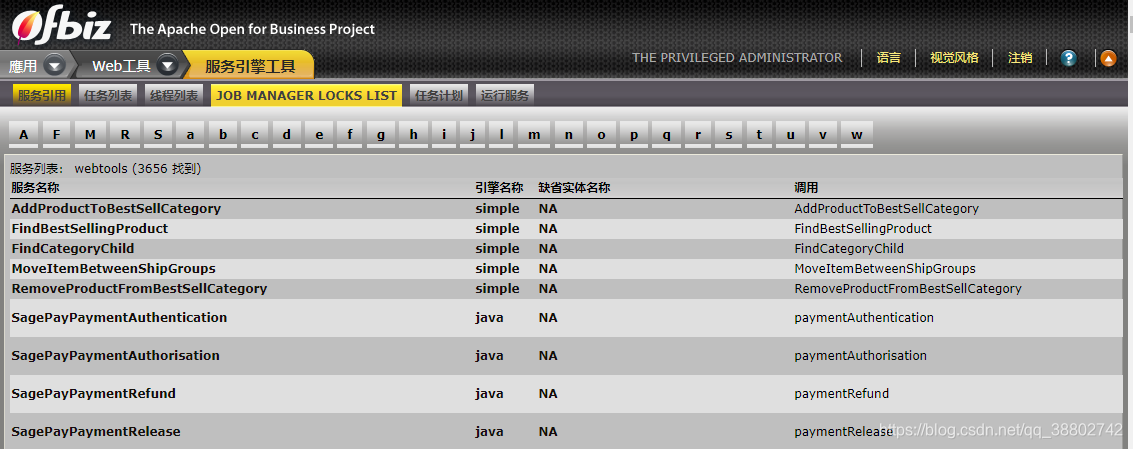Filter services by lowercase letter w
The width and height of the screenshot is (1133, 449).
857,134
